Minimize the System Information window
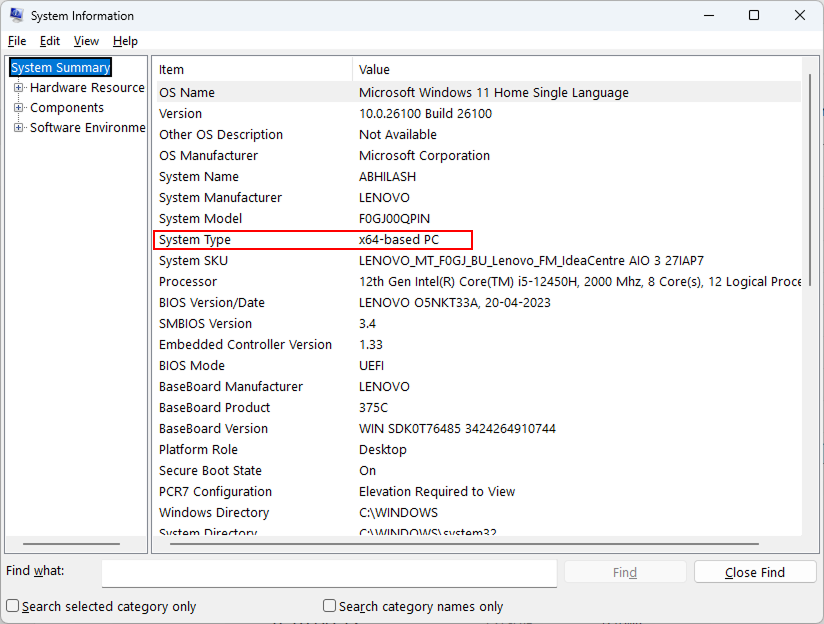Viewport: 824px width, 624px height. [709, 15]
